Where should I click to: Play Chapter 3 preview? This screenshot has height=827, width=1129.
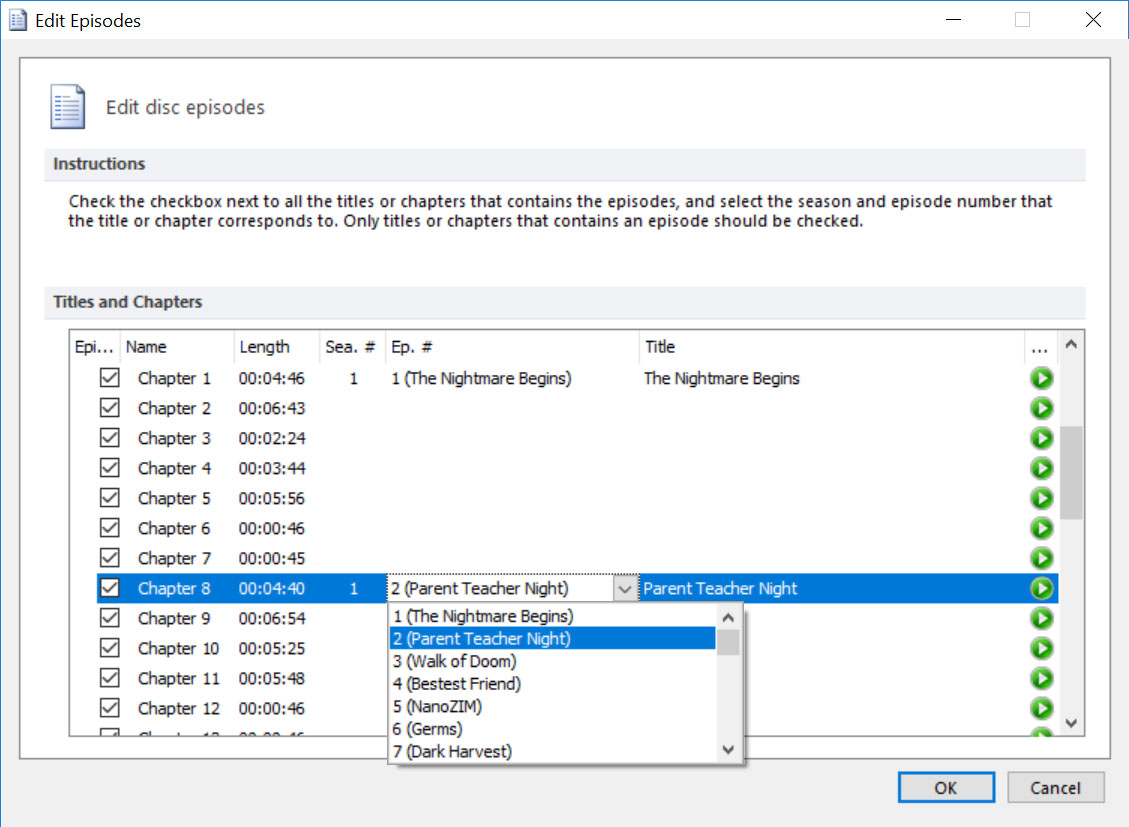pos(1041,438)
